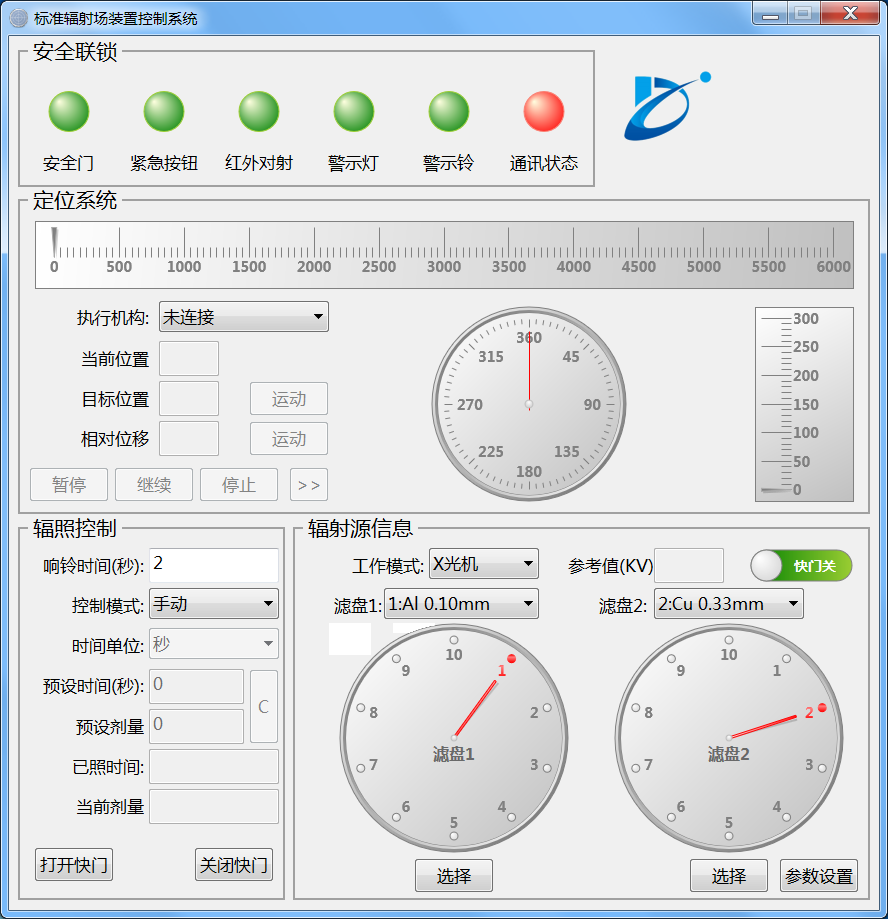Open 参数设置 parameter settings
Viewport: 888px width, 919px height.
click(x=819, y=876)
